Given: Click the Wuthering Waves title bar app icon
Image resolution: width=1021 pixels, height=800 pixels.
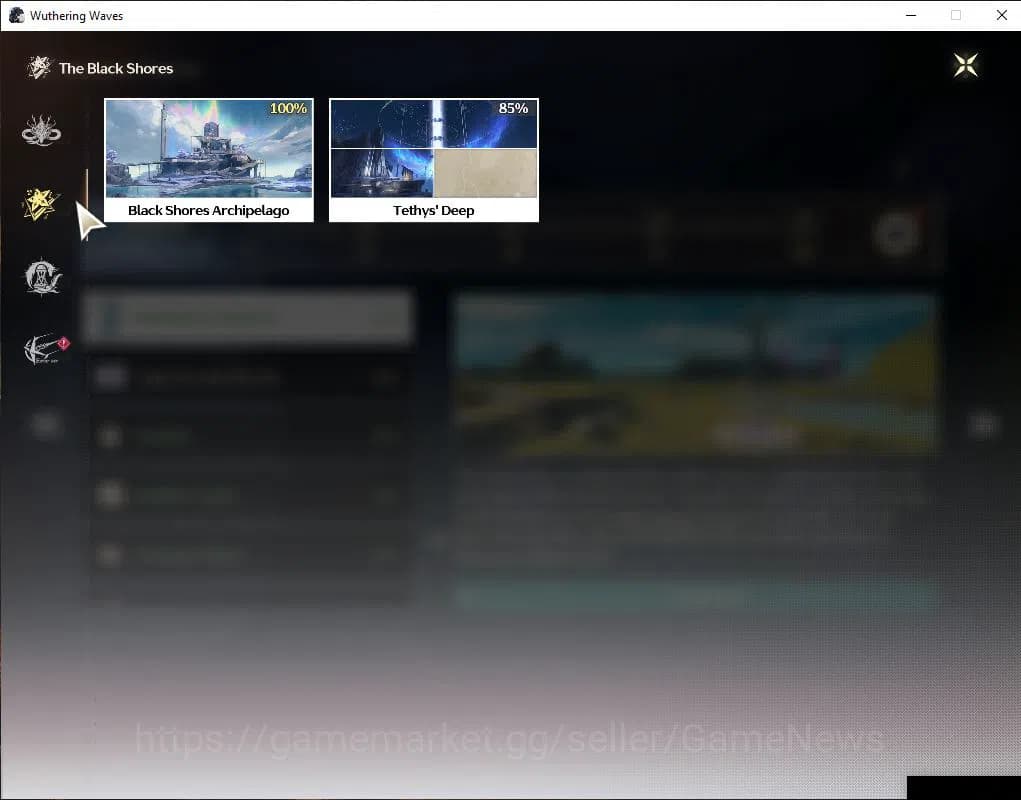Looking at the screenshot, I should pos(16,16).
